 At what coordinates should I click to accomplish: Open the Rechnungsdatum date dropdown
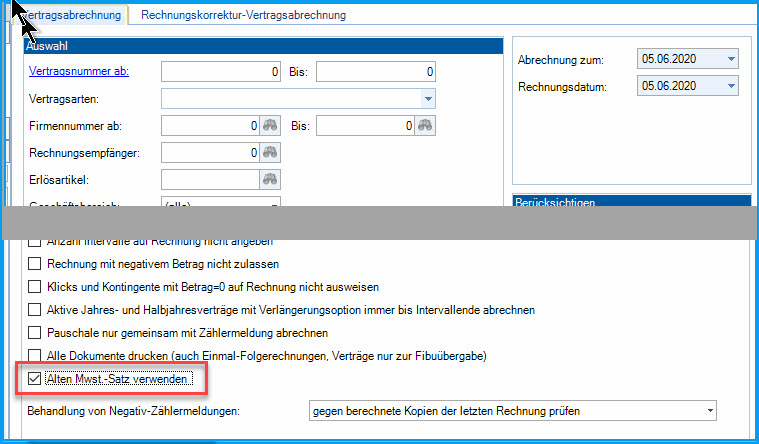click(731, 87)
